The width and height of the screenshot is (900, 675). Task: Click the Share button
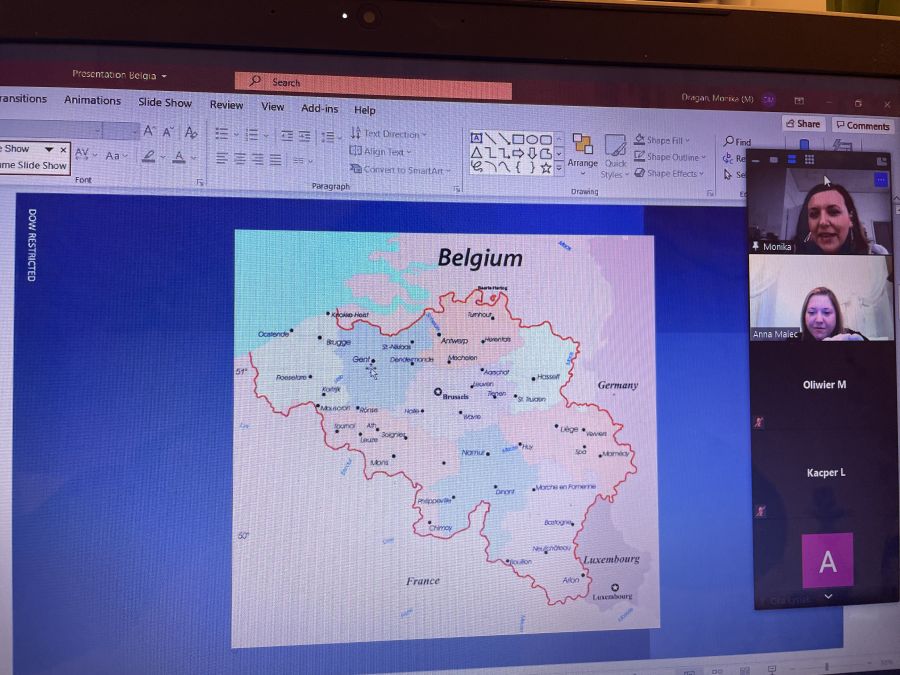click(803, 124)
